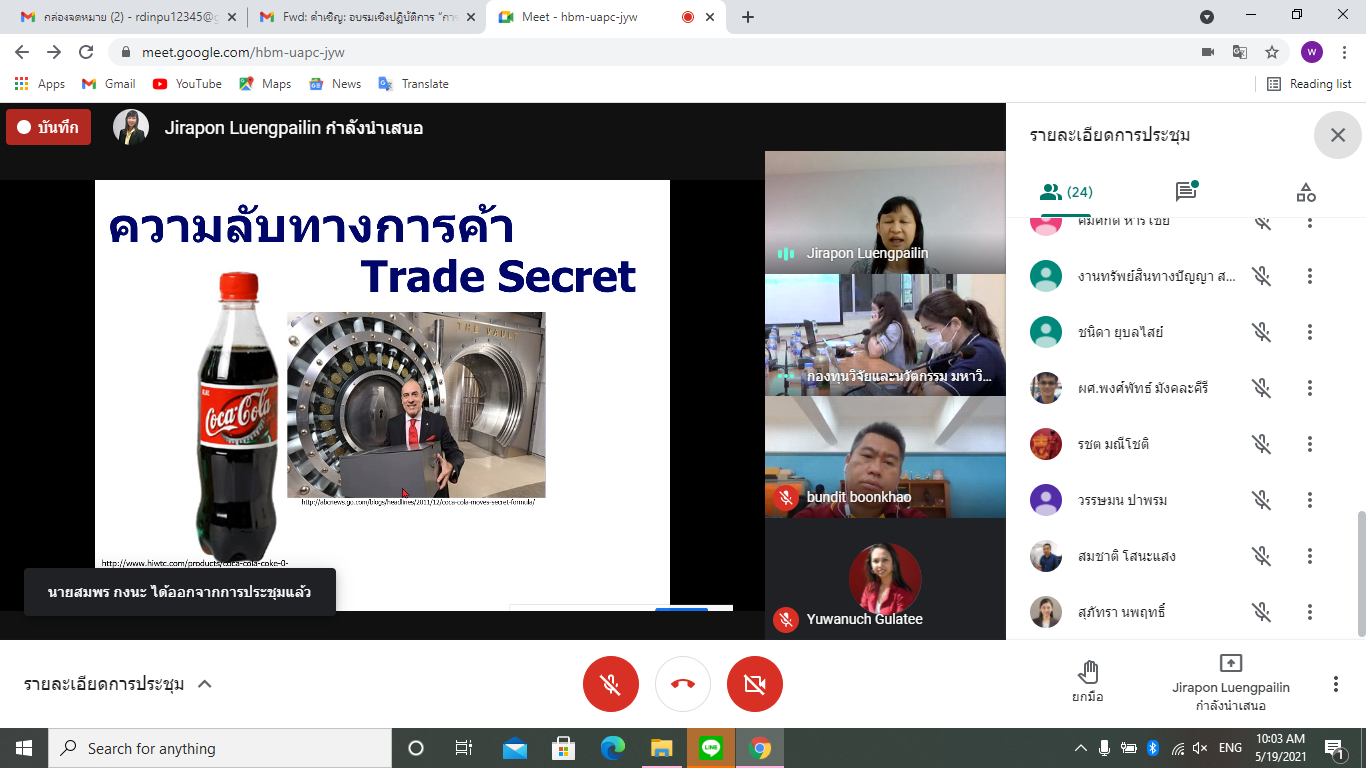1366x768 pixels.
Task: Open the Reading list
Action: pos(1309,84)
